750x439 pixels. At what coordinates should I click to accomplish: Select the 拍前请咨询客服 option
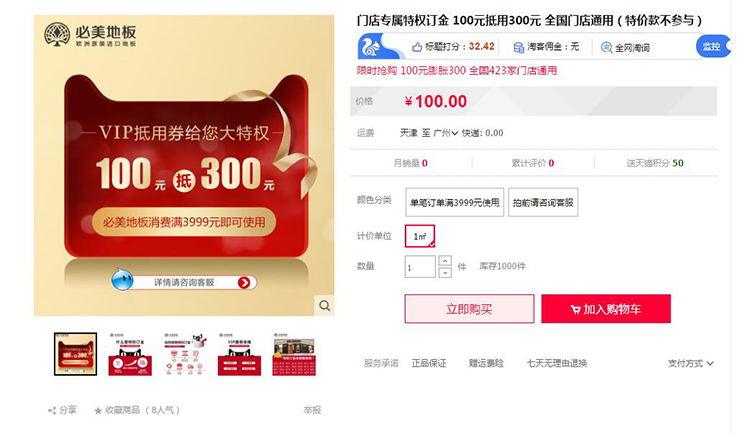click(x=543, y=202)
